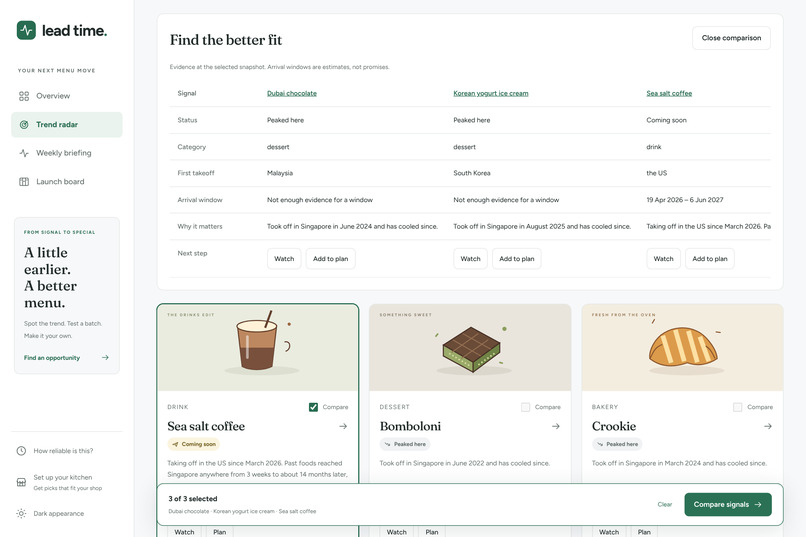Image resolution: width=806 pixels, height=537 pixels.
Task: Check Compare on Crookie card
Action: [738, 407]
